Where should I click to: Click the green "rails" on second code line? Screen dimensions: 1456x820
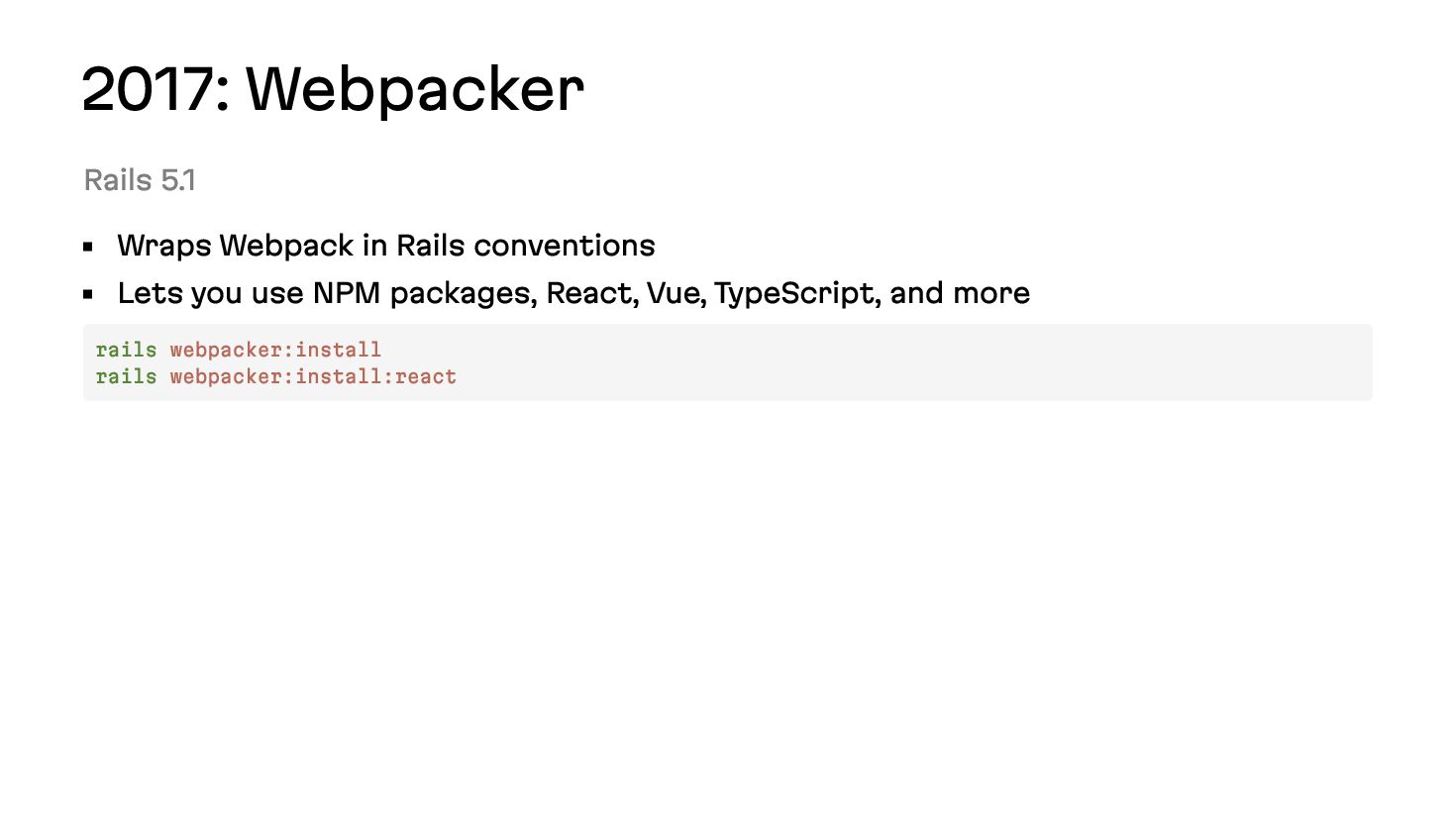126,376
